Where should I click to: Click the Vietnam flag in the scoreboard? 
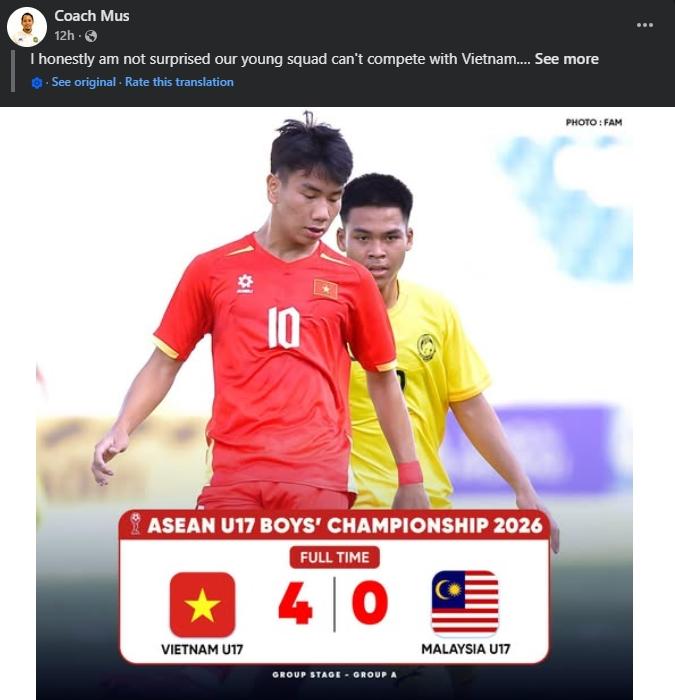click(x=202, y=604)
